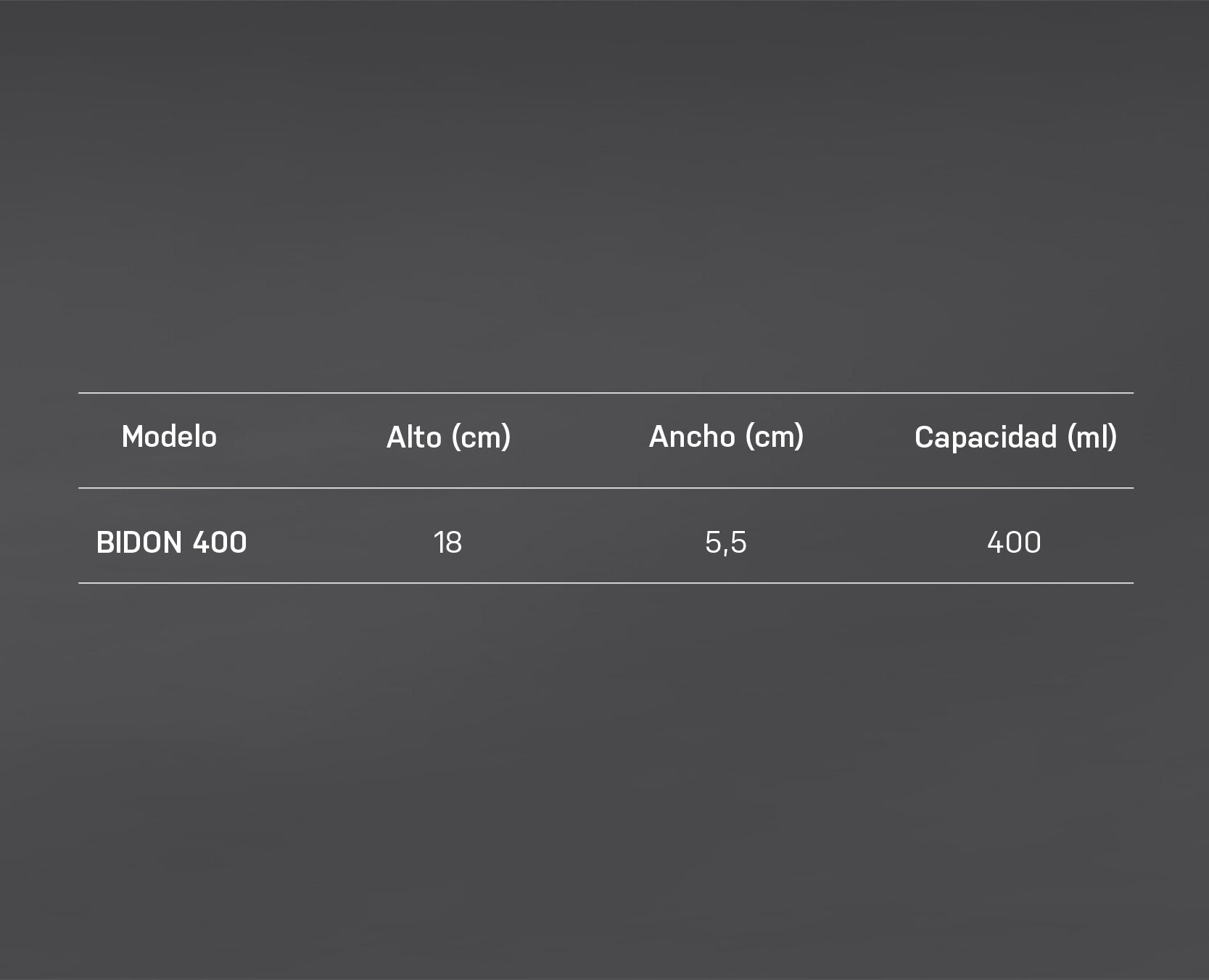Click the Modelo column header
1209x980 pixels.
pyautogui.click(x=169, y=437)
